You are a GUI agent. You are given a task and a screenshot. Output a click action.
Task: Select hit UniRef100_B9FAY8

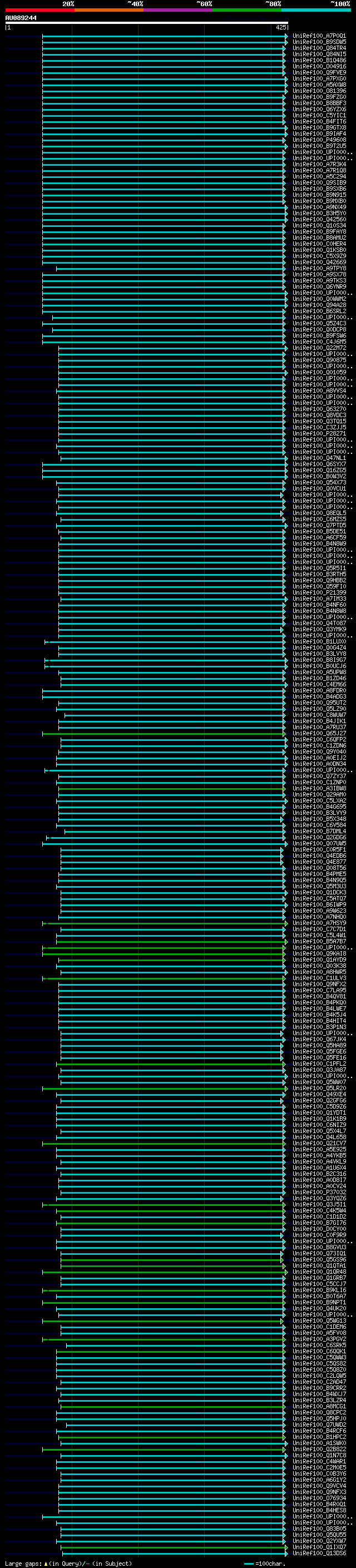coord(319,232)
